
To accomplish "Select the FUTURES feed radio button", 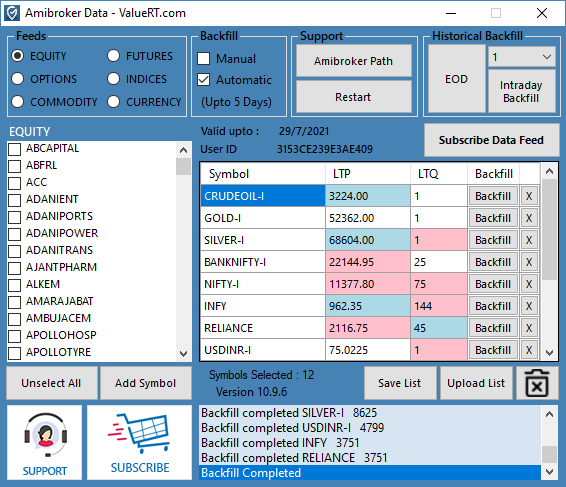I will coord(113,56).
